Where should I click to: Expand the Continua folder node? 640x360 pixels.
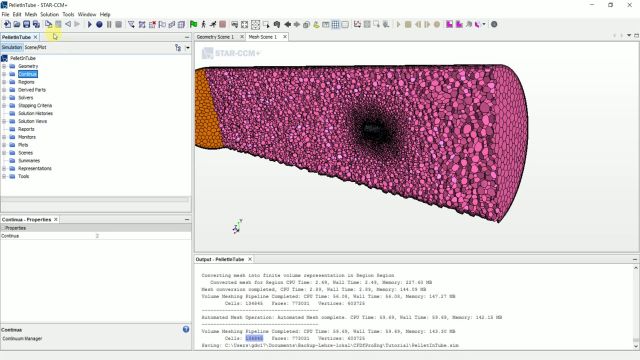[x=4, y=74]
